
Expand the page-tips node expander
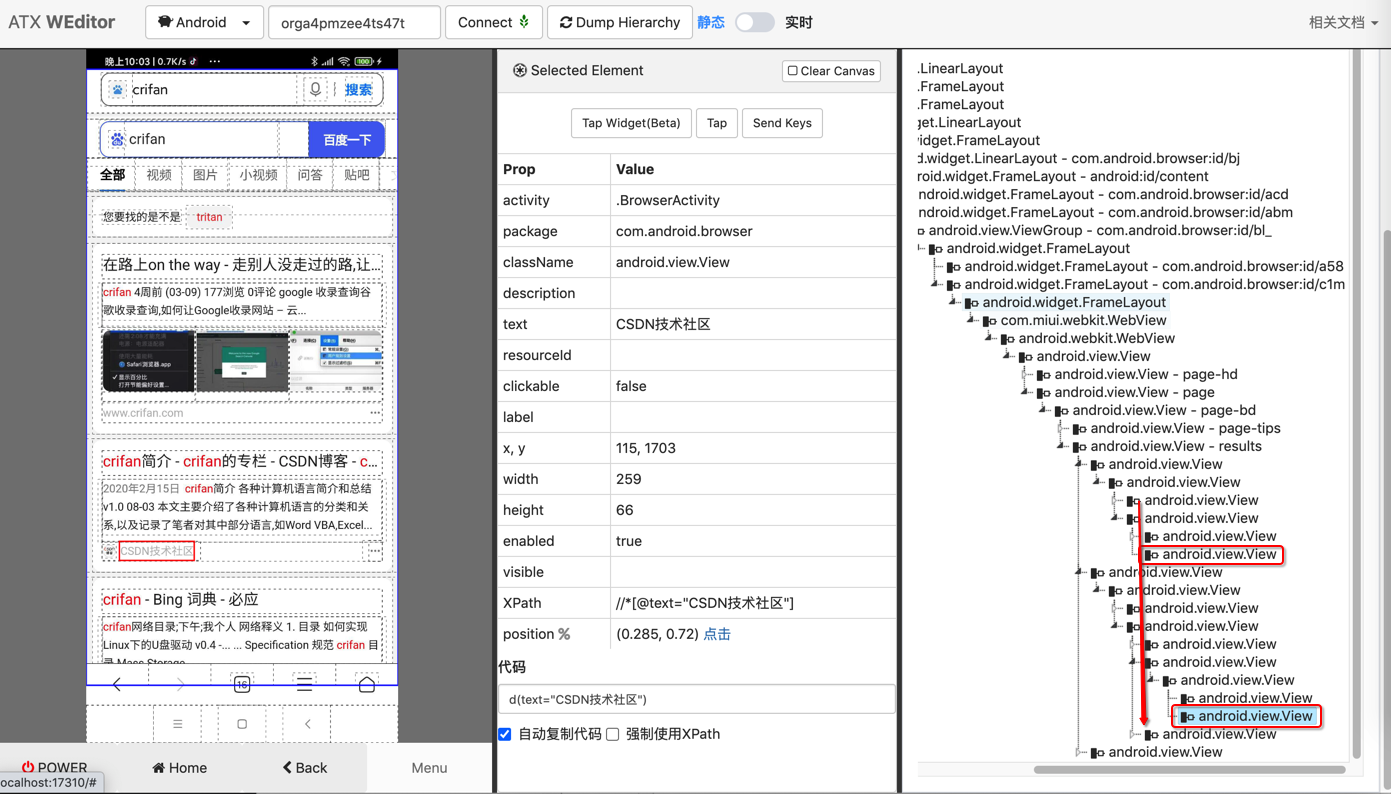[1062, 428]
